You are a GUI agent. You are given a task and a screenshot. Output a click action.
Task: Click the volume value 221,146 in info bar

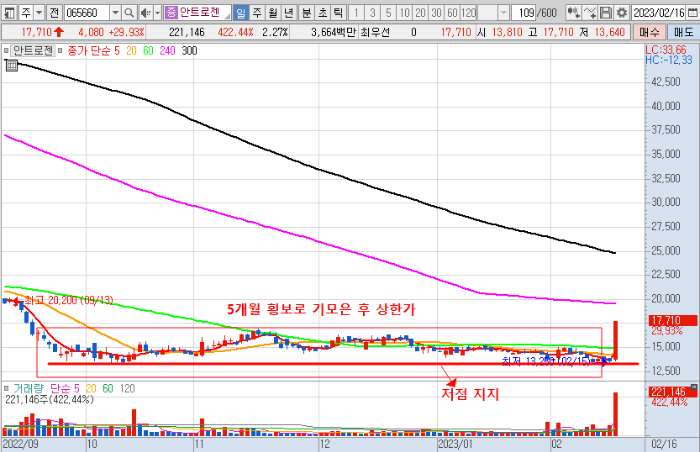point(187,32)
